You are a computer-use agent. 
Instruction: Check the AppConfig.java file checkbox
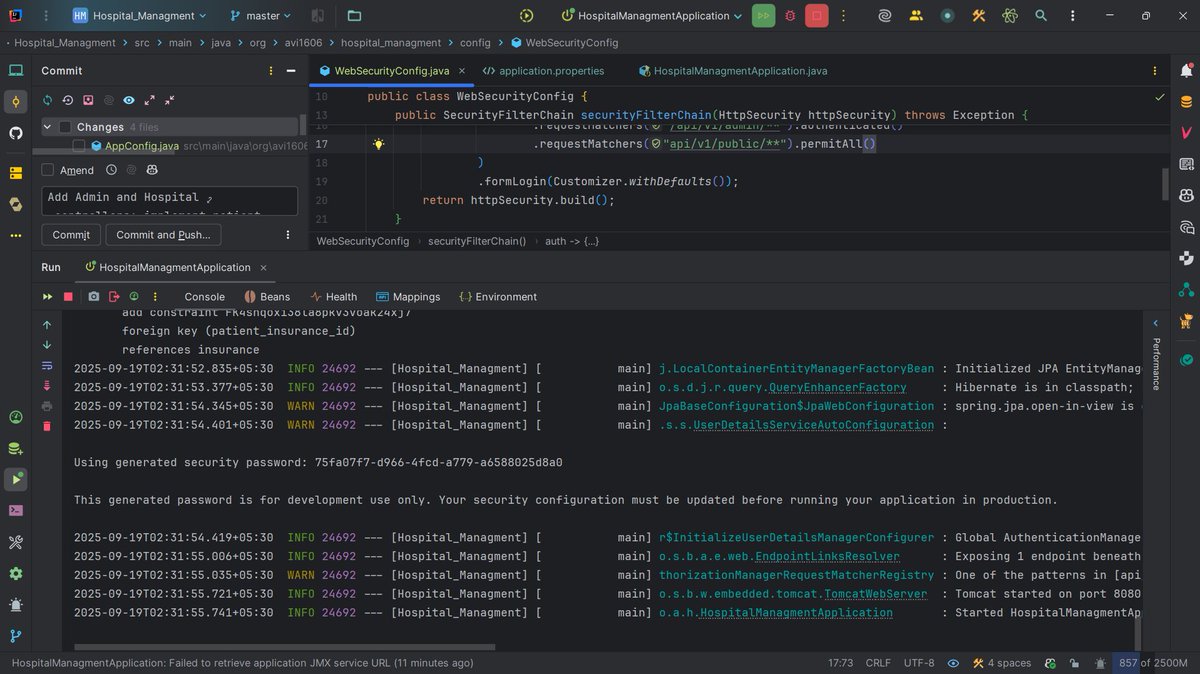[x=79, y=146]
